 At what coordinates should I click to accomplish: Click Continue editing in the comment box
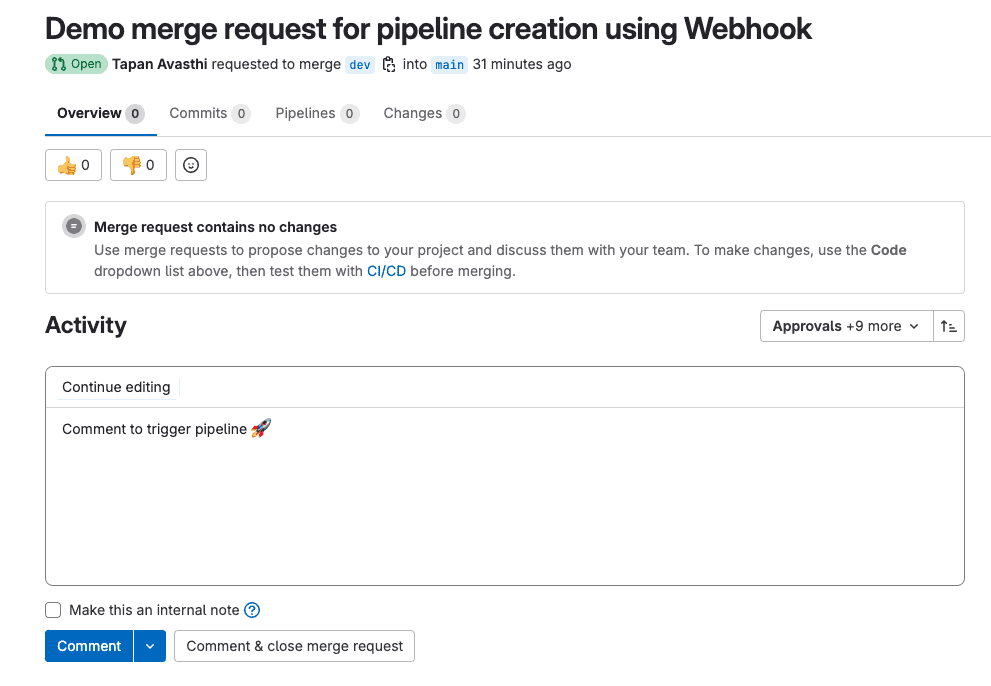coord(116,387)
